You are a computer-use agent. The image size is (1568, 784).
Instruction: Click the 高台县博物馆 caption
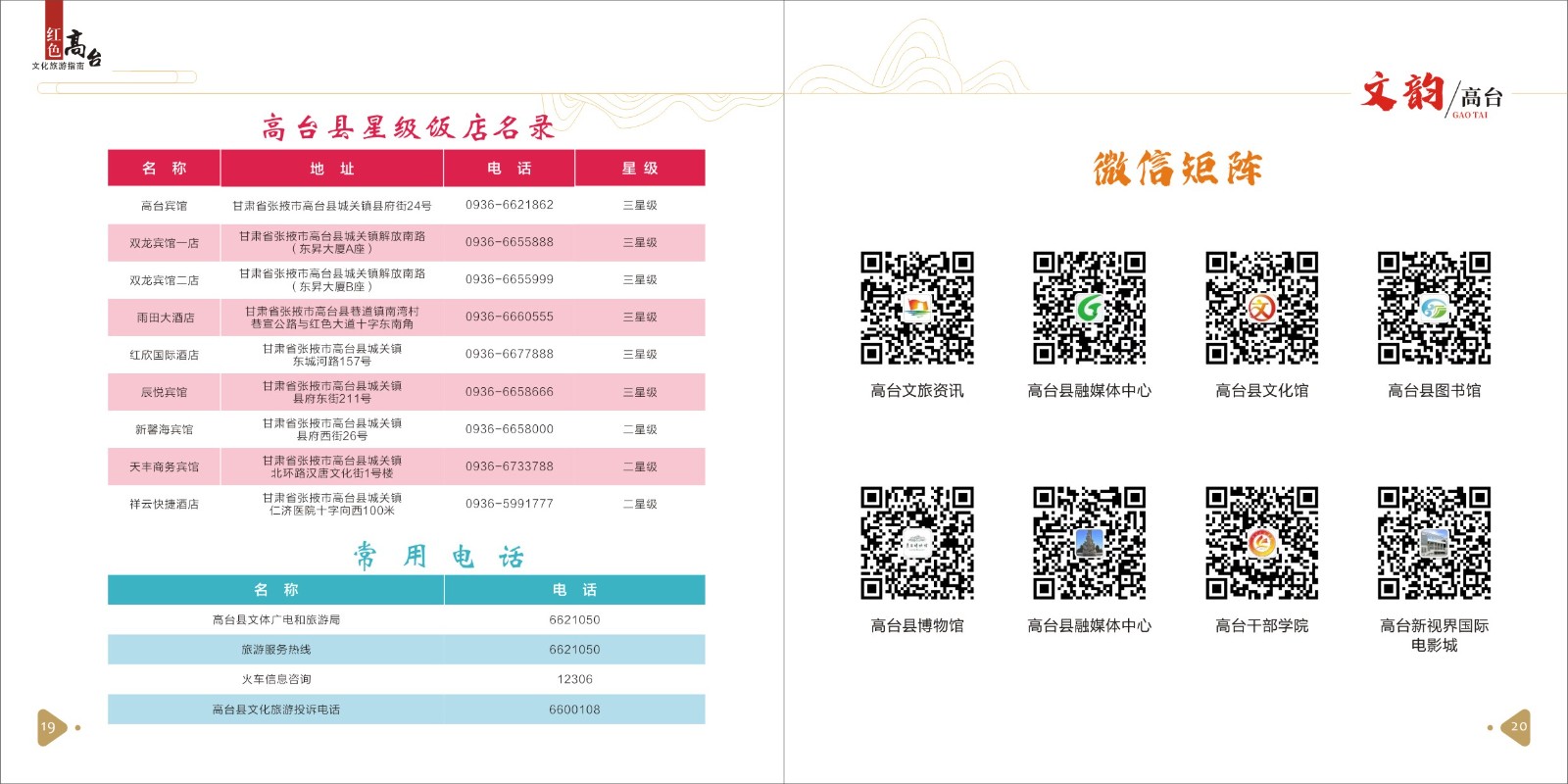tap(917, 626)
